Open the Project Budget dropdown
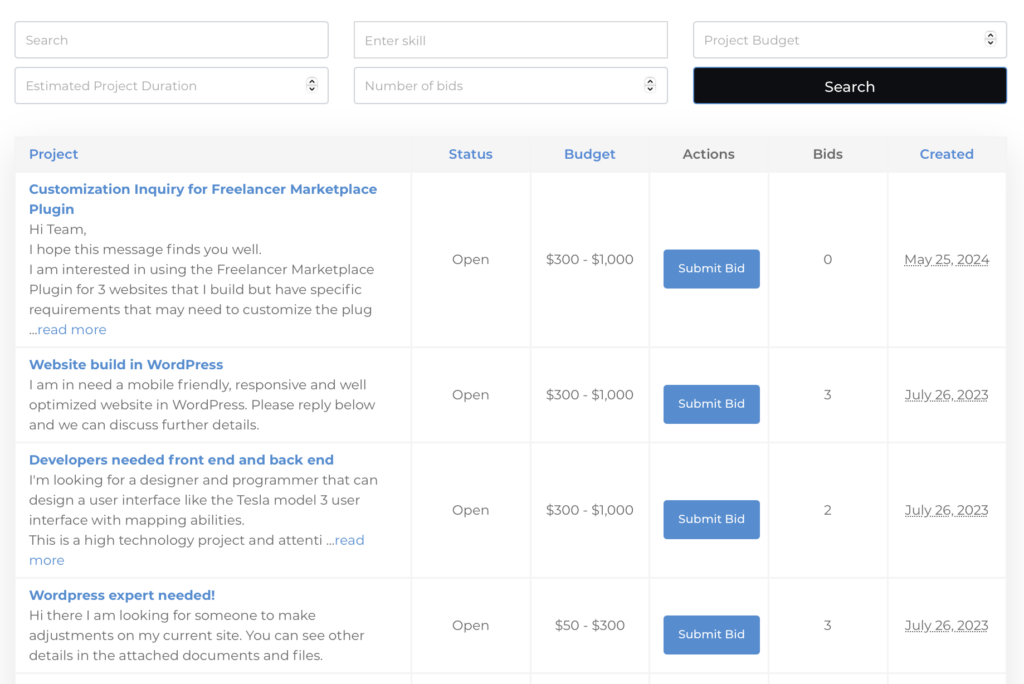1024x684 pixels. coord(849,40)
